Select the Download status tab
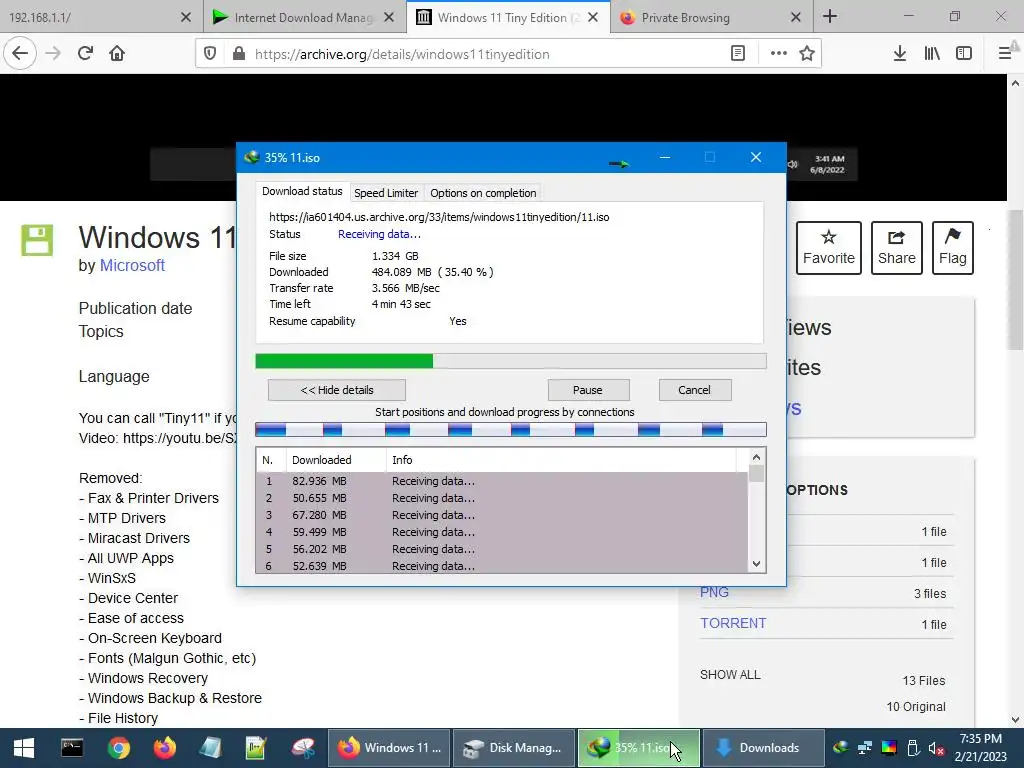Screen dimensions: 1024x768 pyautogui.click(x=302, y=191)
